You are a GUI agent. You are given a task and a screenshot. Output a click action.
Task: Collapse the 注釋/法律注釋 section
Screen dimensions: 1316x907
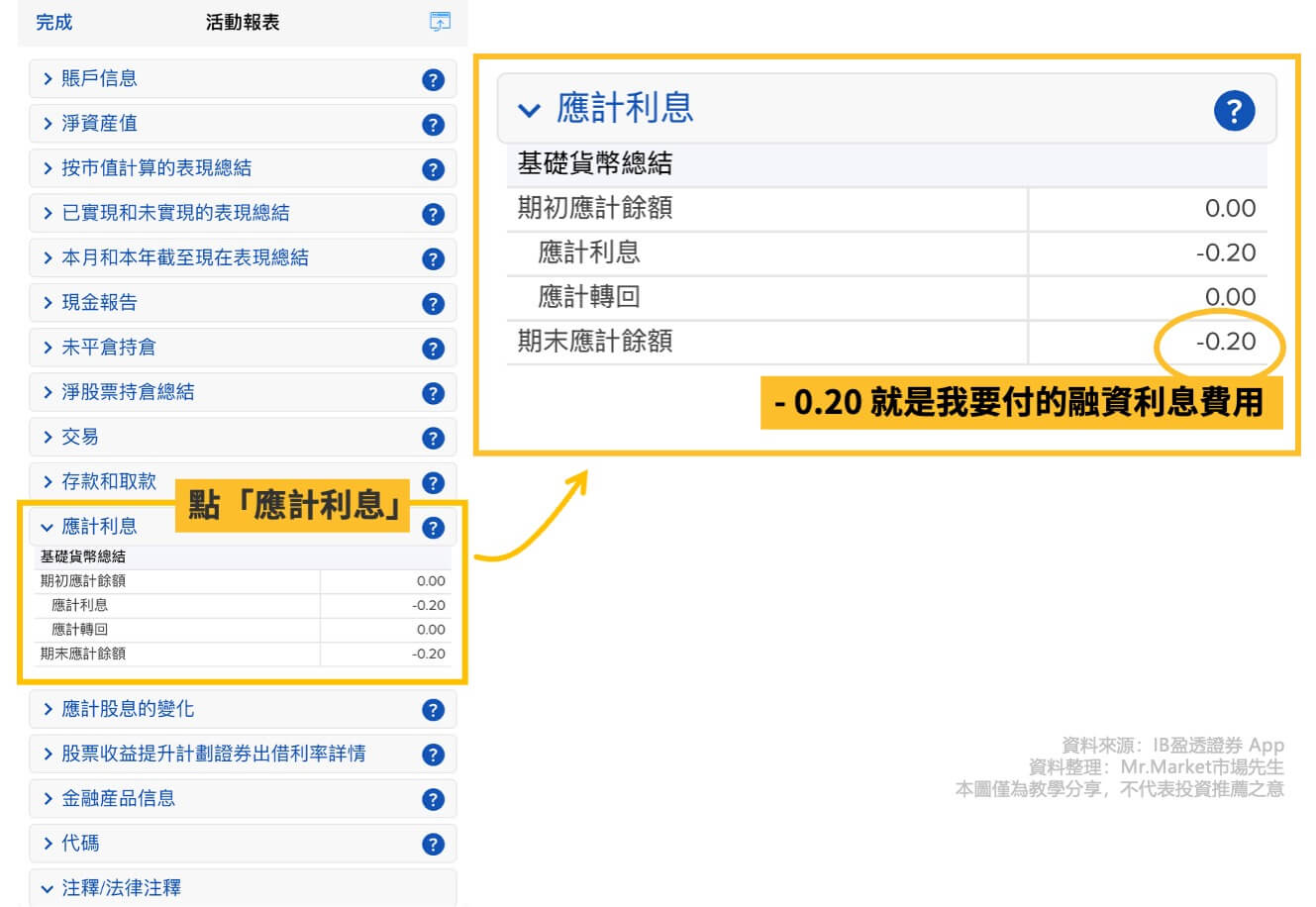(x=121, y=888)
